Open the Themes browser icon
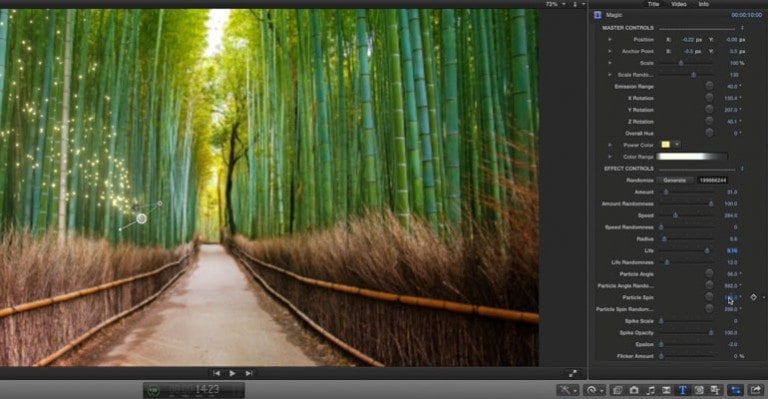Viewport: 768px width, 399px height. tap(715, 390)
